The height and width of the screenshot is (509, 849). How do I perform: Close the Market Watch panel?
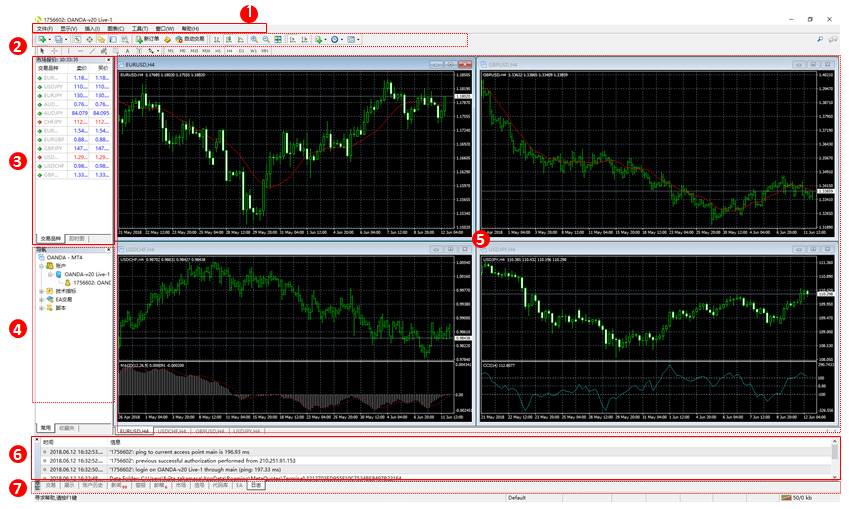[x=109, y=60]
